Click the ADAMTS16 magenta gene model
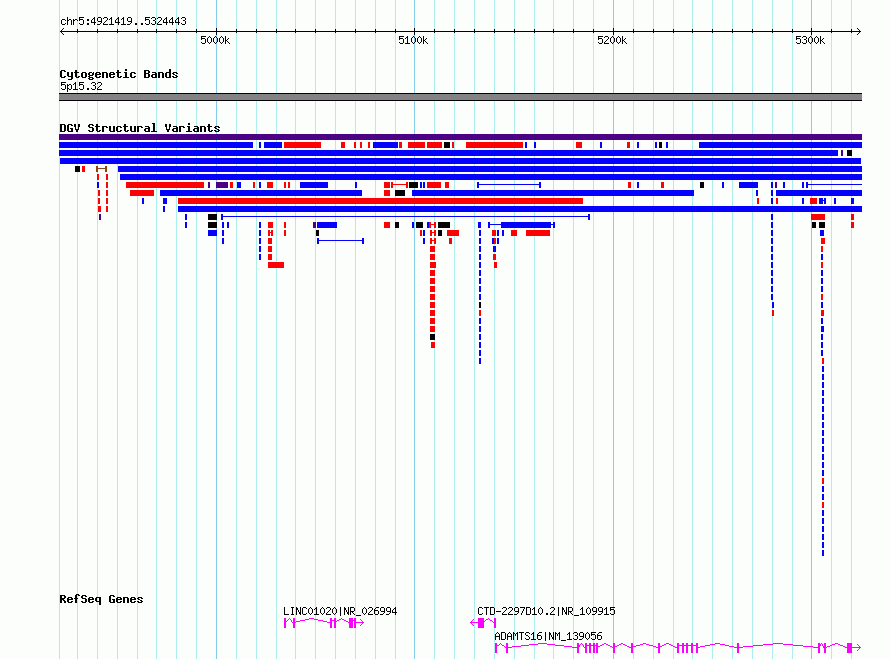Viewport: 890px width, 659px height. 678,647
